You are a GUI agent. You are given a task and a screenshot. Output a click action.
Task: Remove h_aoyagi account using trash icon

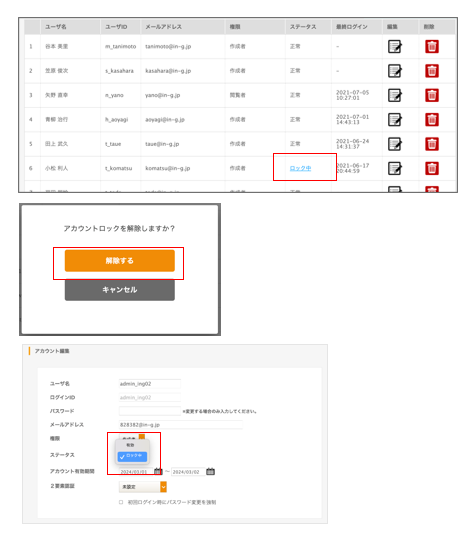tap(432, 120)
